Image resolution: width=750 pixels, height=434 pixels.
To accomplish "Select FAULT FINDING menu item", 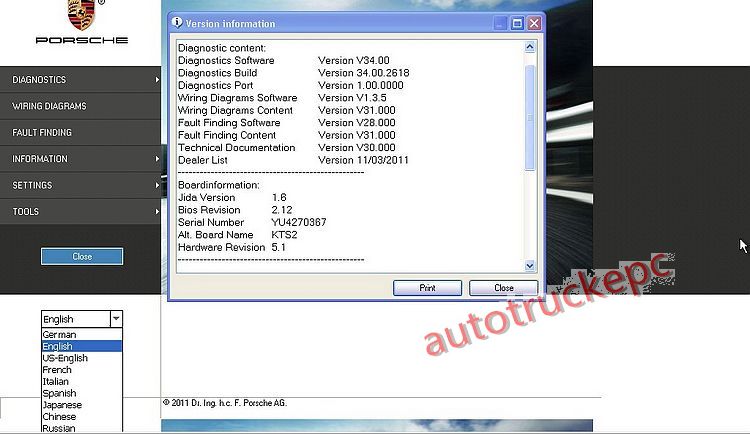I will pyautogui.click(x=80, y=133).
